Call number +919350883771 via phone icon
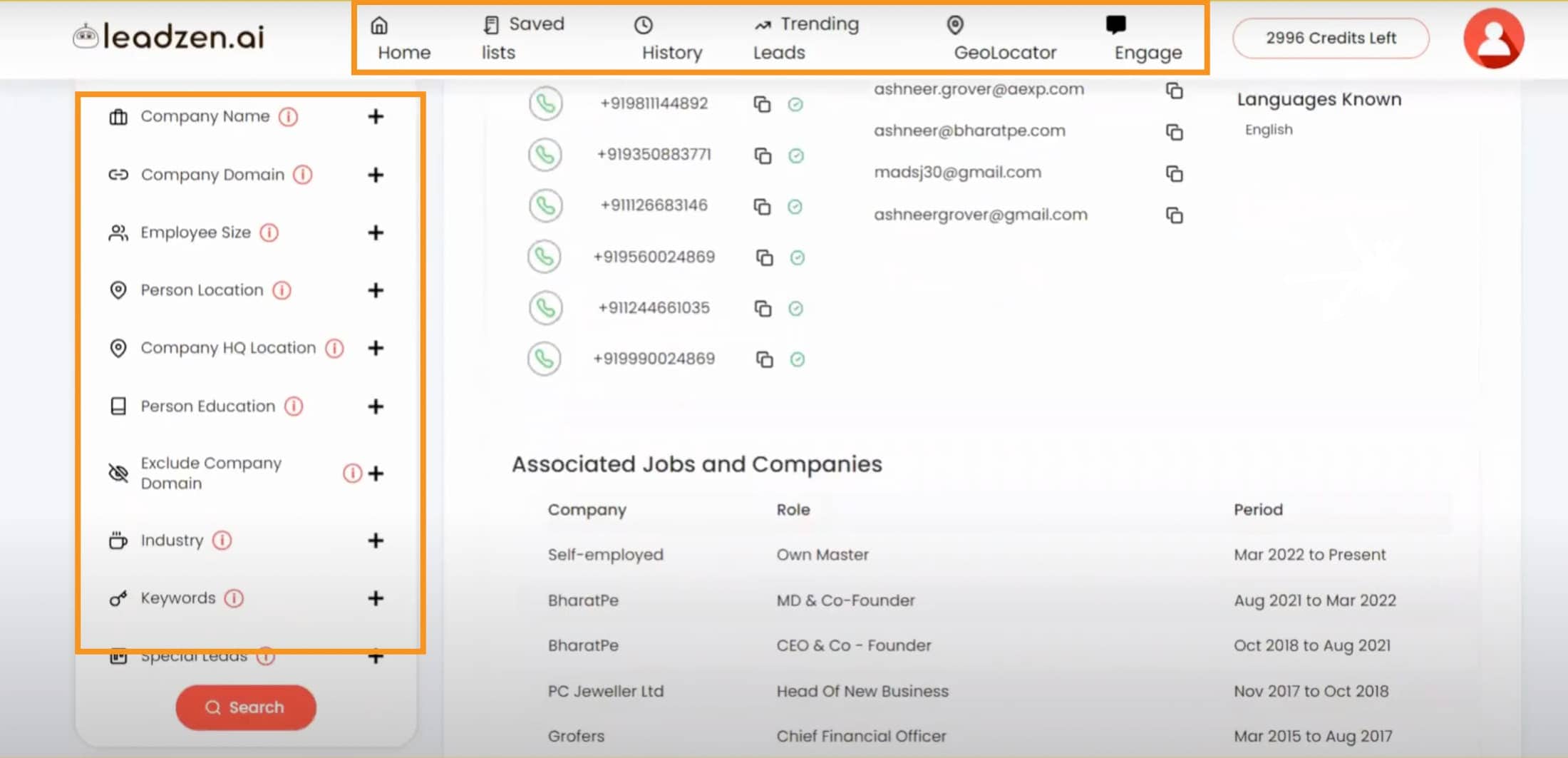1568x758 pixels. point(545,155)
